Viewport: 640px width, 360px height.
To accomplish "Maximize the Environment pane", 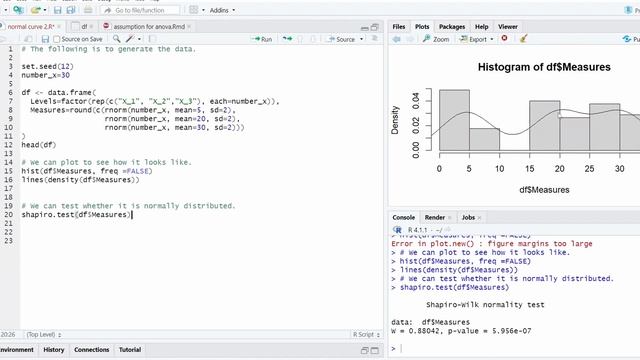I will (374, 350).
